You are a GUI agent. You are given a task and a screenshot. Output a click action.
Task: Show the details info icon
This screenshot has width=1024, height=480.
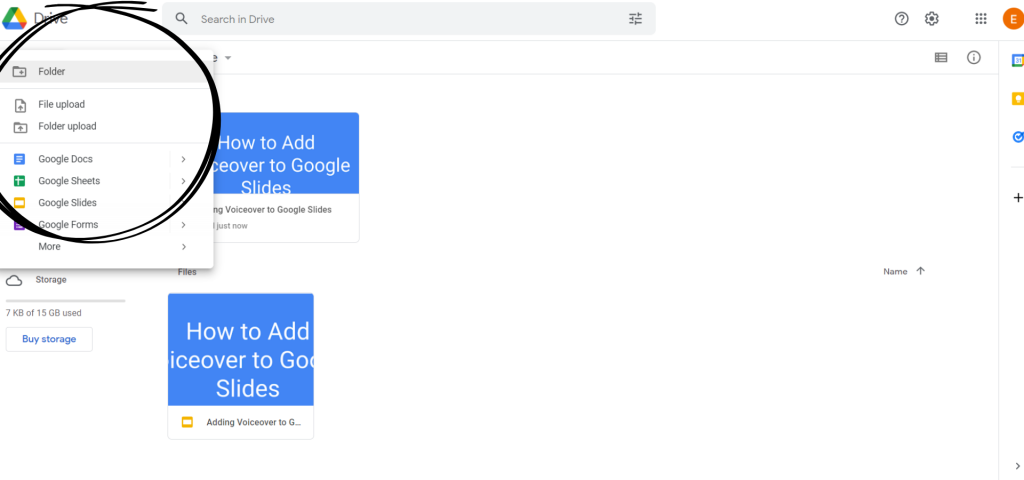tap(974, 57)
